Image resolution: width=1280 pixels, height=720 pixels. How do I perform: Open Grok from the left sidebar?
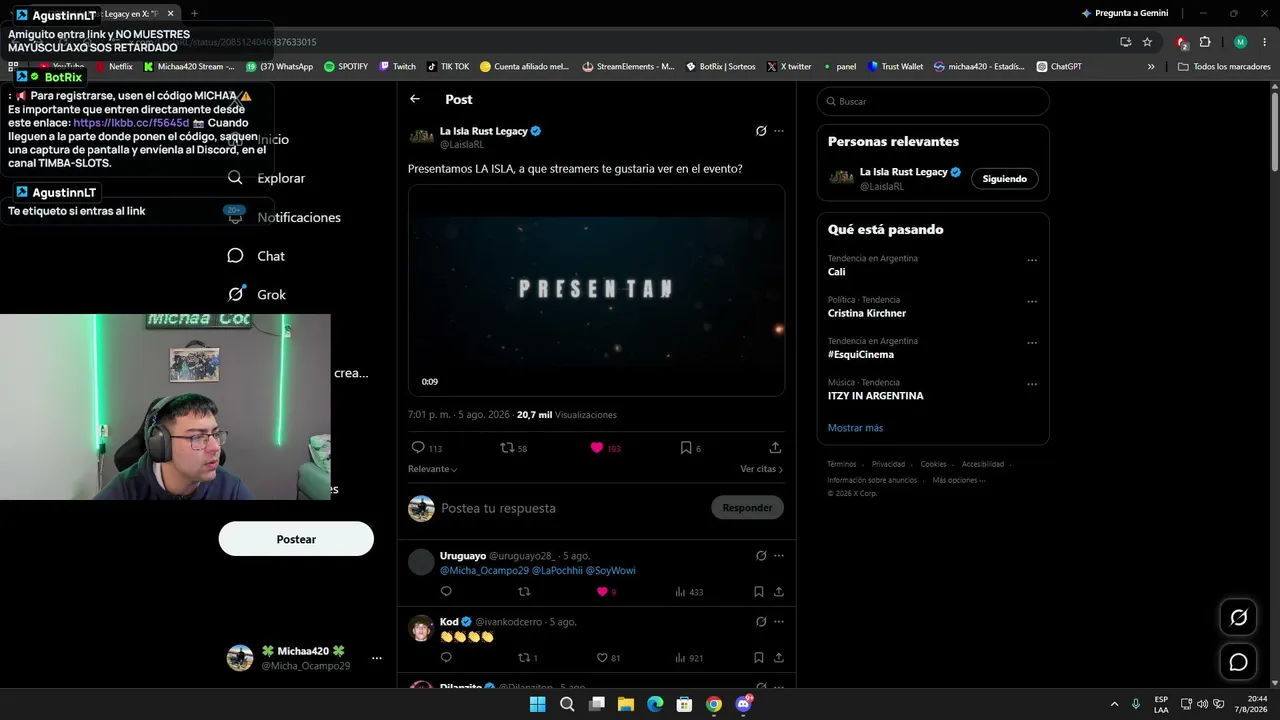[x=257, y=295]
